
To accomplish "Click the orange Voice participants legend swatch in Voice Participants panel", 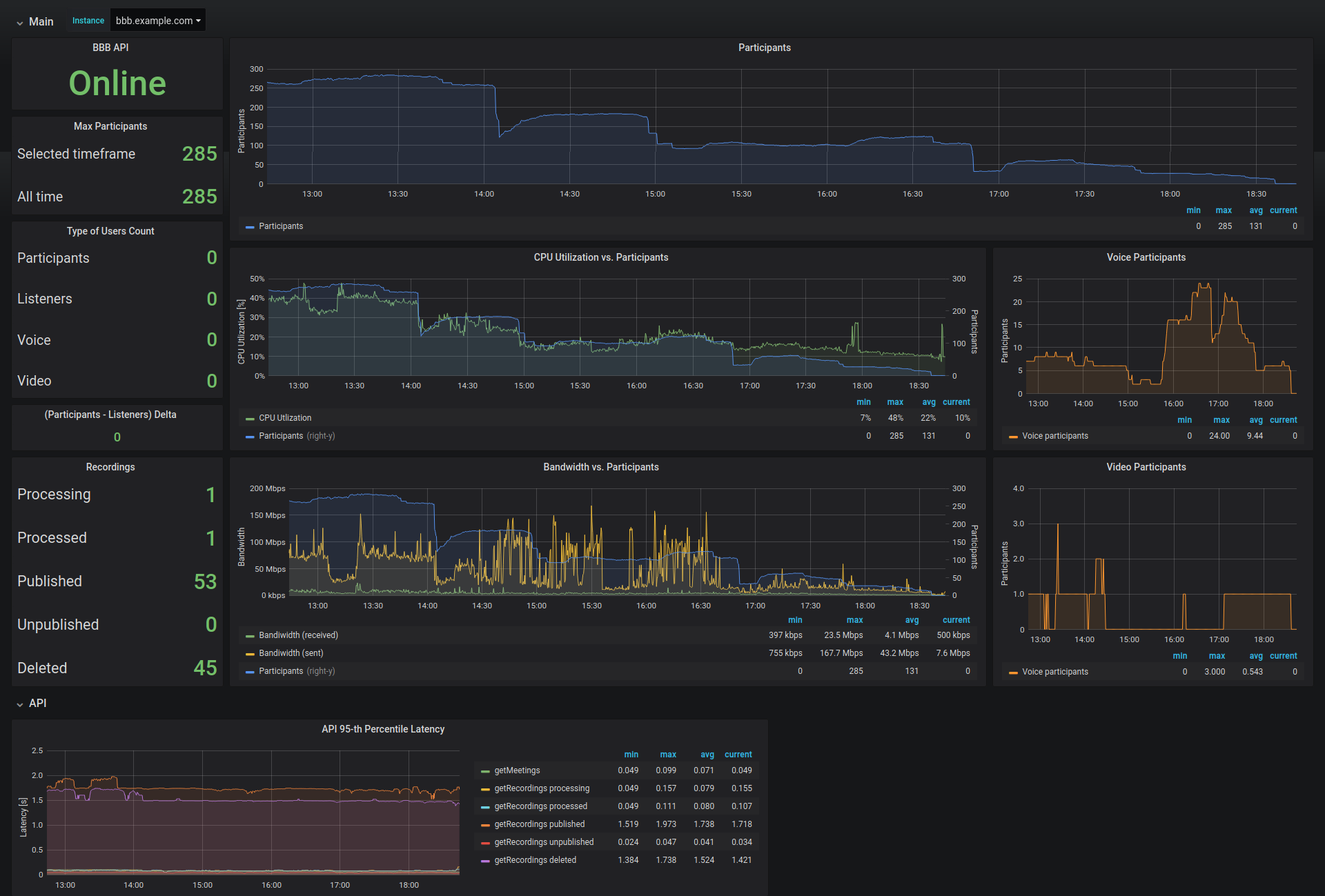I will tap(1013, 437).
